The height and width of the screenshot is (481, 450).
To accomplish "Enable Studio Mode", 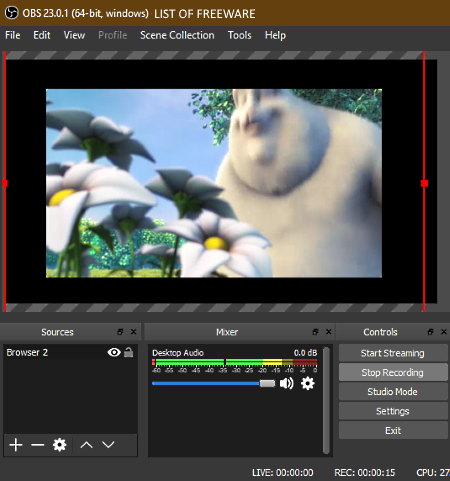I will [393, 392].
